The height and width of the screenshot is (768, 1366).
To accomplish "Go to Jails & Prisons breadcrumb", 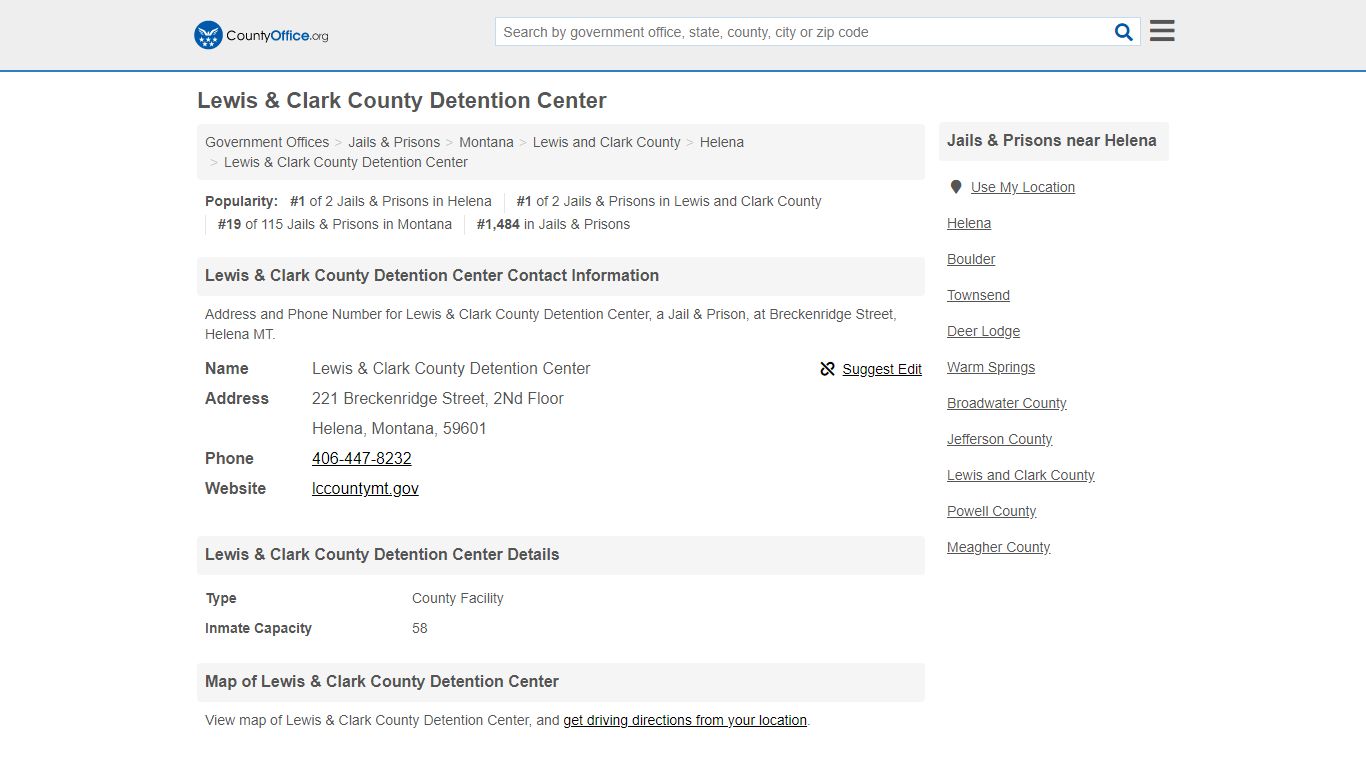I will (394, 142).
